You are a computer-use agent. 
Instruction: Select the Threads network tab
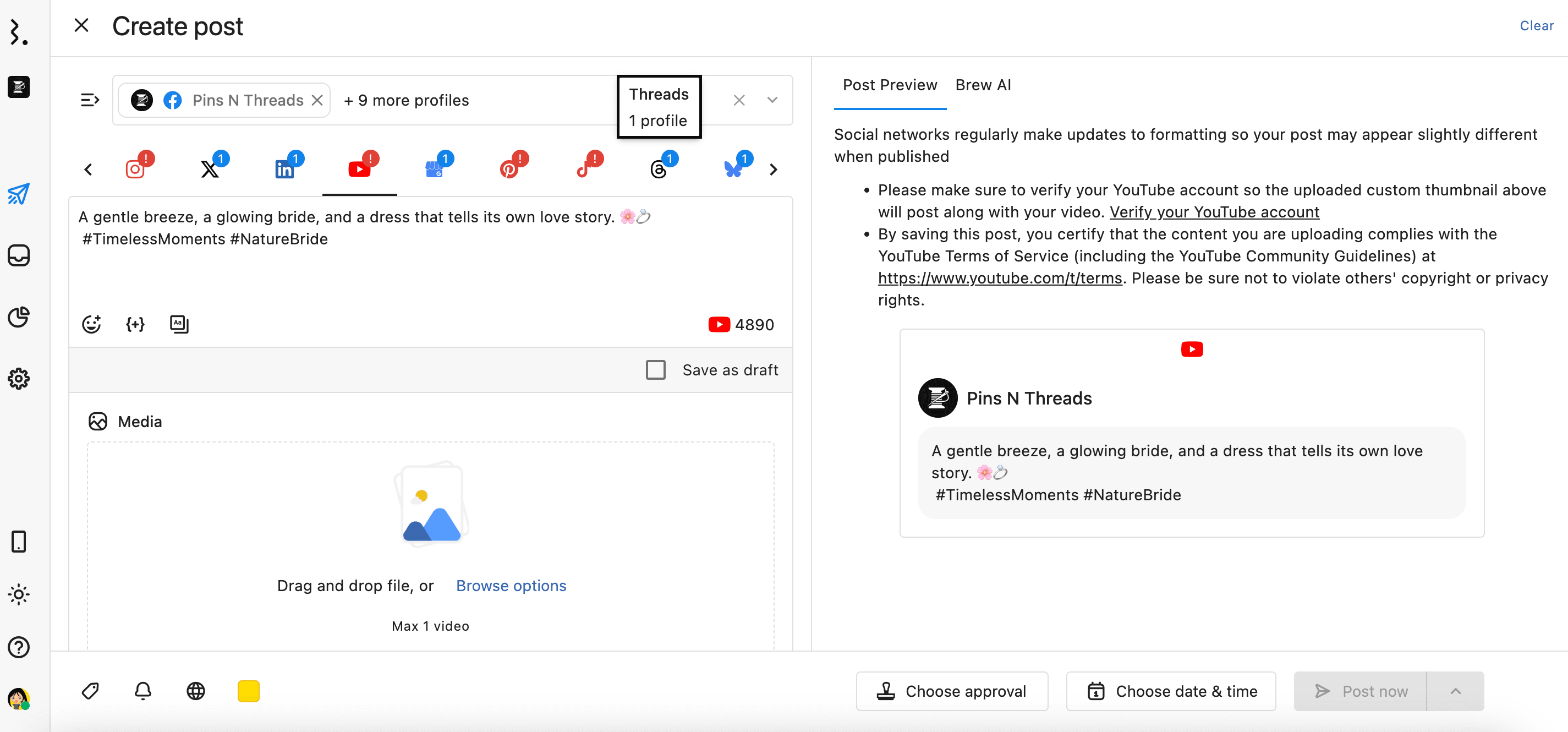pyautogui.click(x=659, y=168)
